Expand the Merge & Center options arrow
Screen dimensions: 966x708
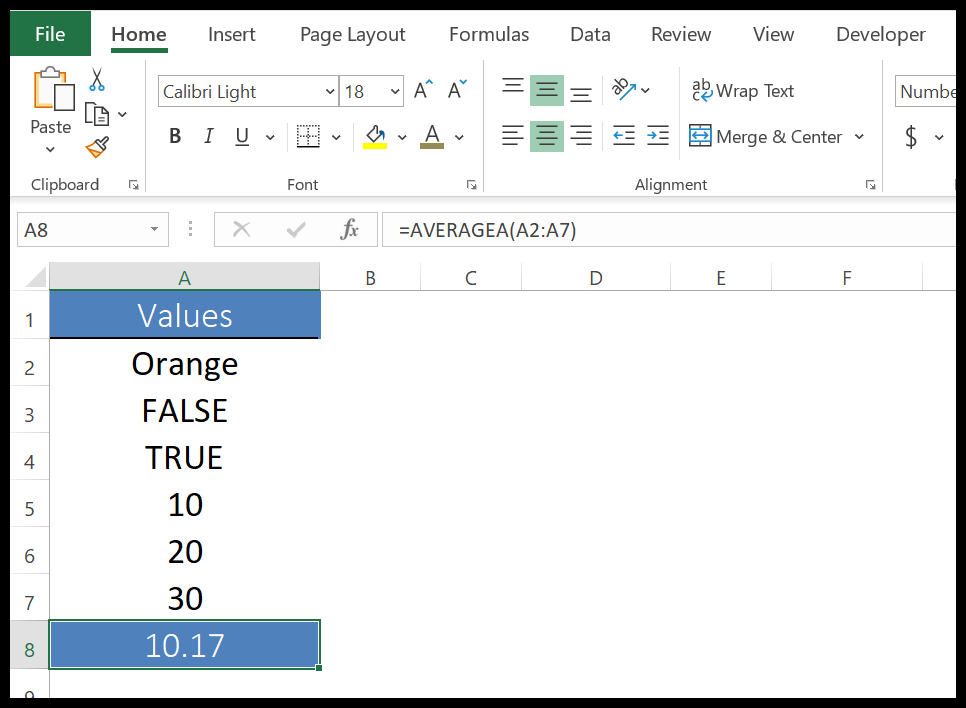tap(858, 137)
